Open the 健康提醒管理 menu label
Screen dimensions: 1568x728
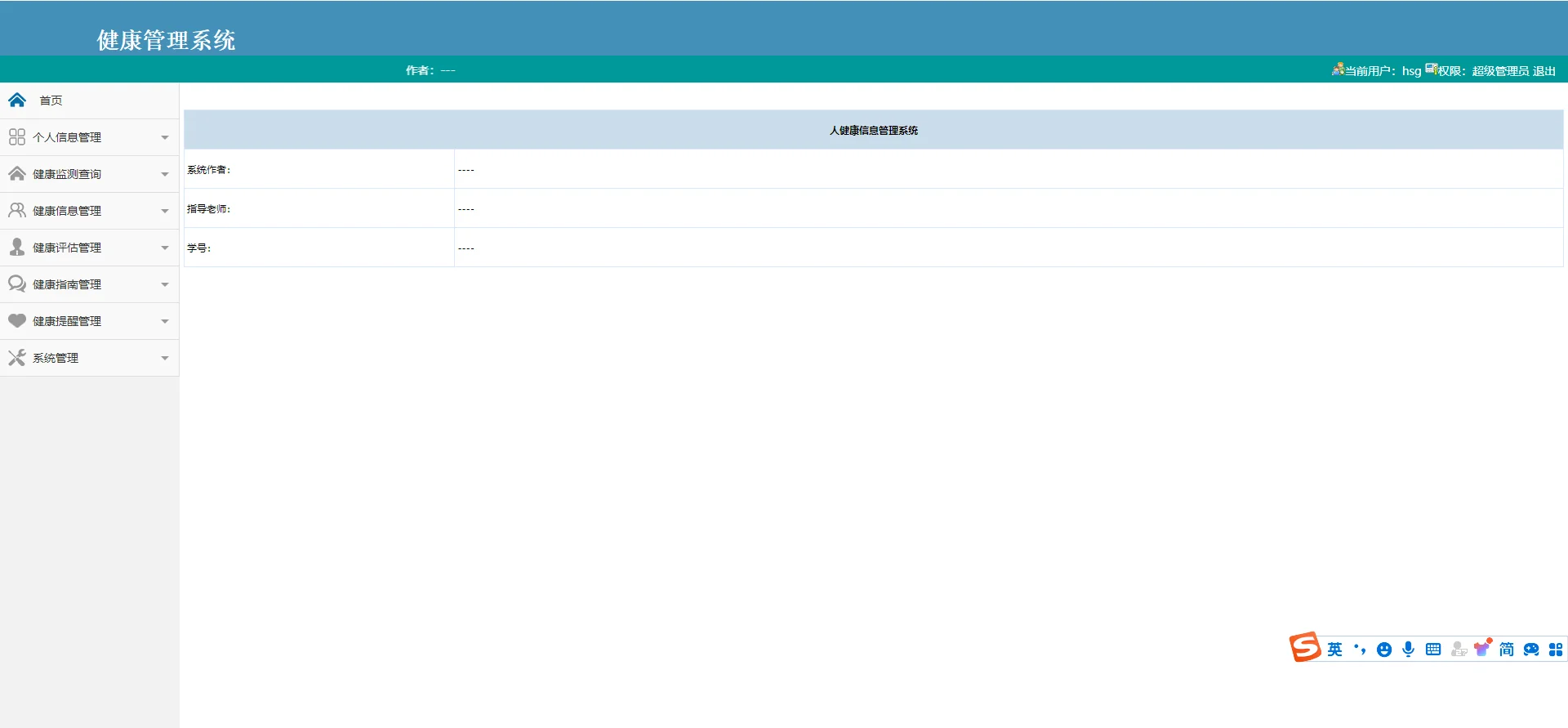click(x=67, y=321)
